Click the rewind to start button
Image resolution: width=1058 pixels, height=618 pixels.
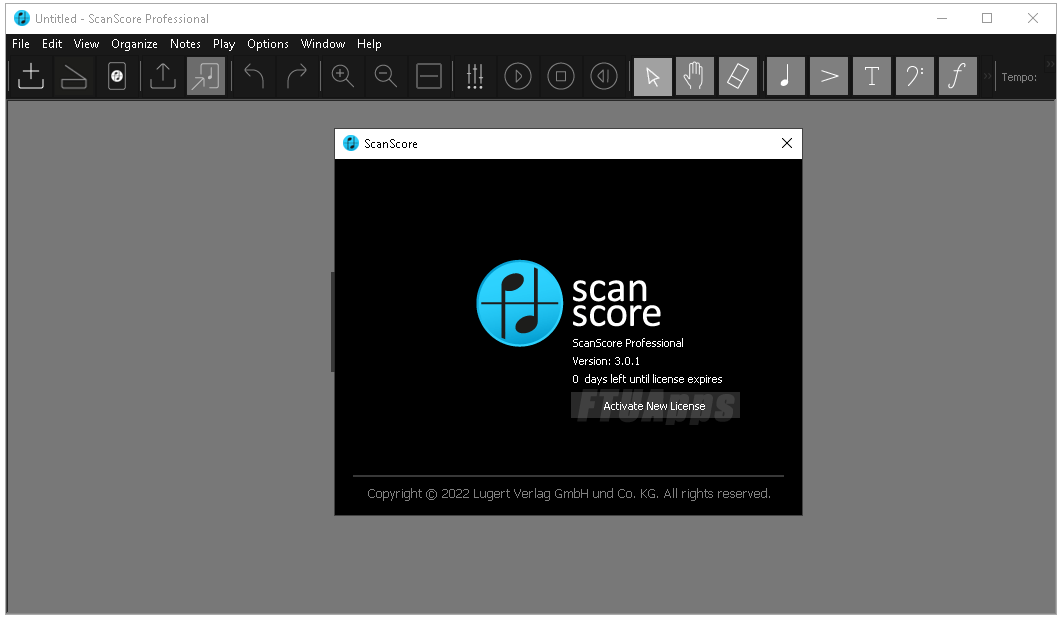pos(604,76)
